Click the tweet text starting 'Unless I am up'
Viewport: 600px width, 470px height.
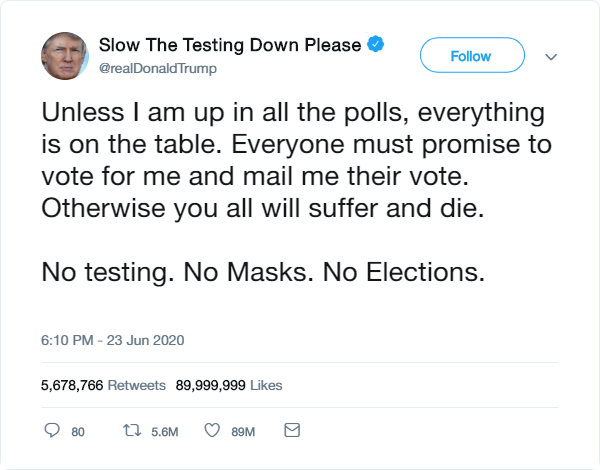(x=296, y=157)
